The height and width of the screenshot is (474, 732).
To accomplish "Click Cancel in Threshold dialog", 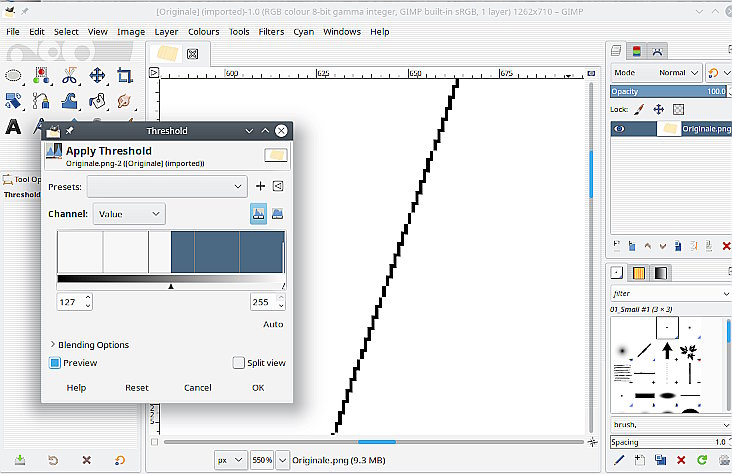I will (x=197, y=388).
